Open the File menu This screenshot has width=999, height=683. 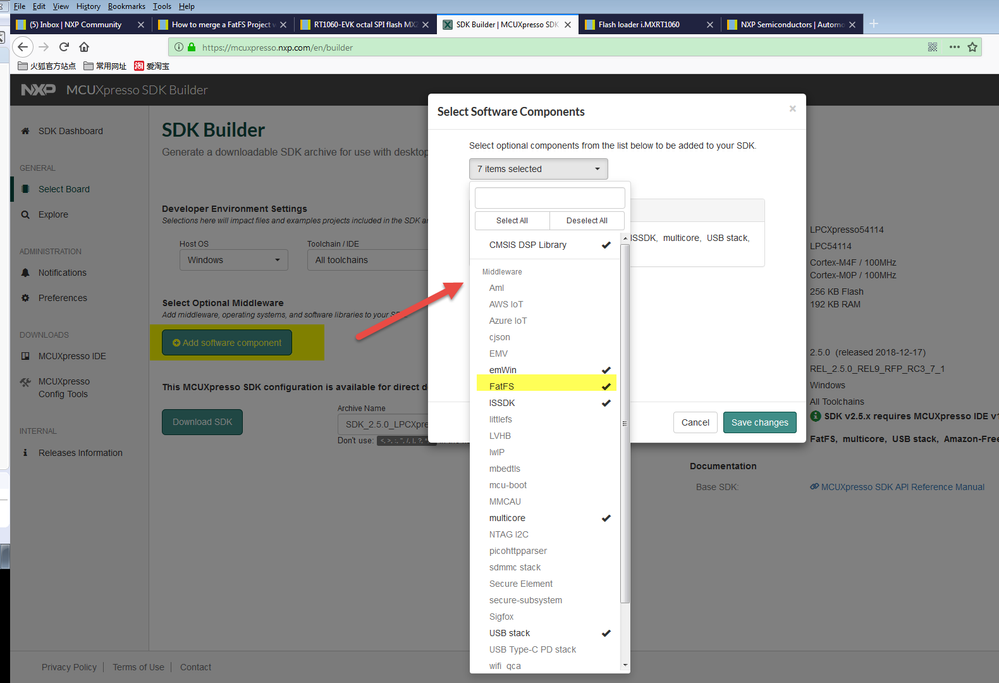(20, 6)
